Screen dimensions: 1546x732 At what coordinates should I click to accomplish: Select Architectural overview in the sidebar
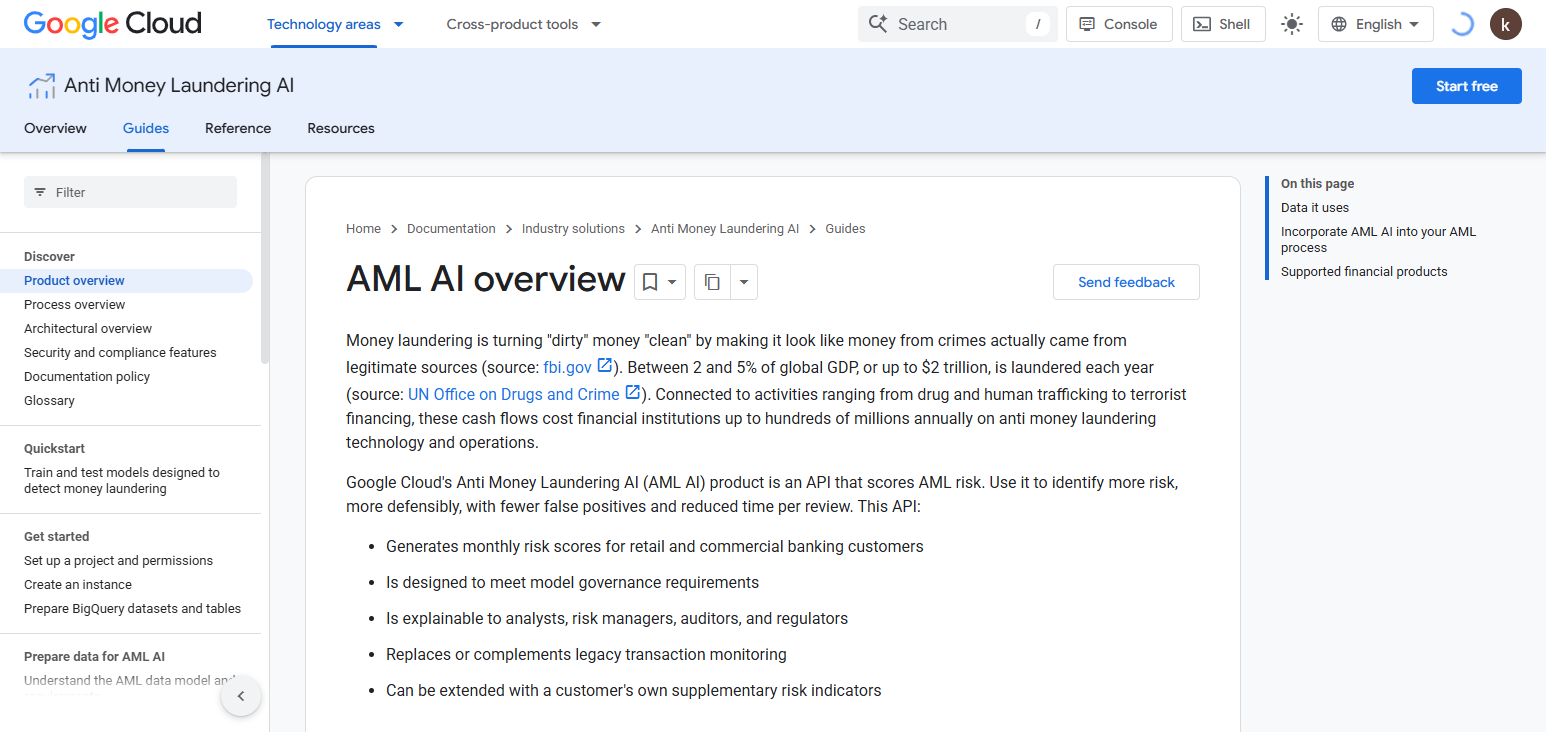click(x=88, y=329)
